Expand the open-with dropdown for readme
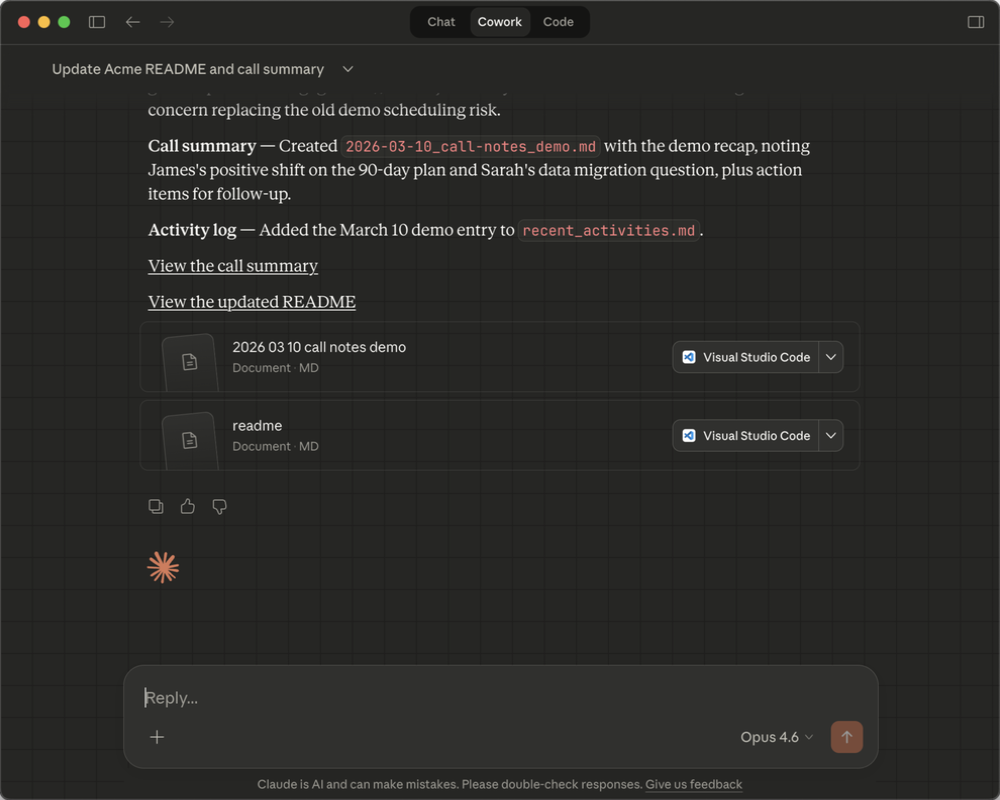Screen dimensions: 1000x800 coord(831,436)
